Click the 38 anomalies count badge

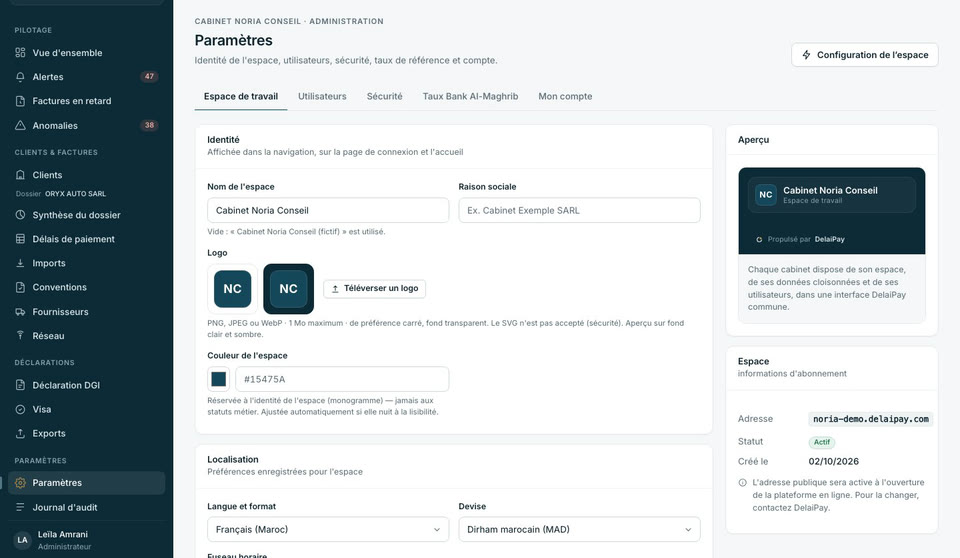[x=149, y=125]
